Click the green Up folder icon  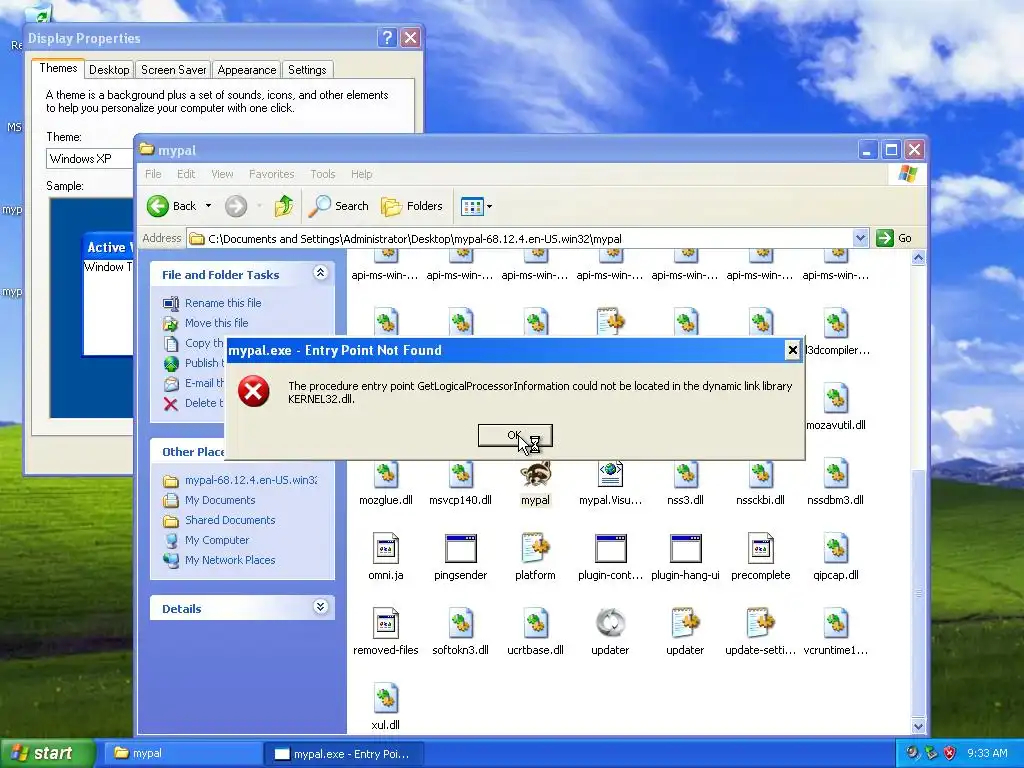coord(283,206)
